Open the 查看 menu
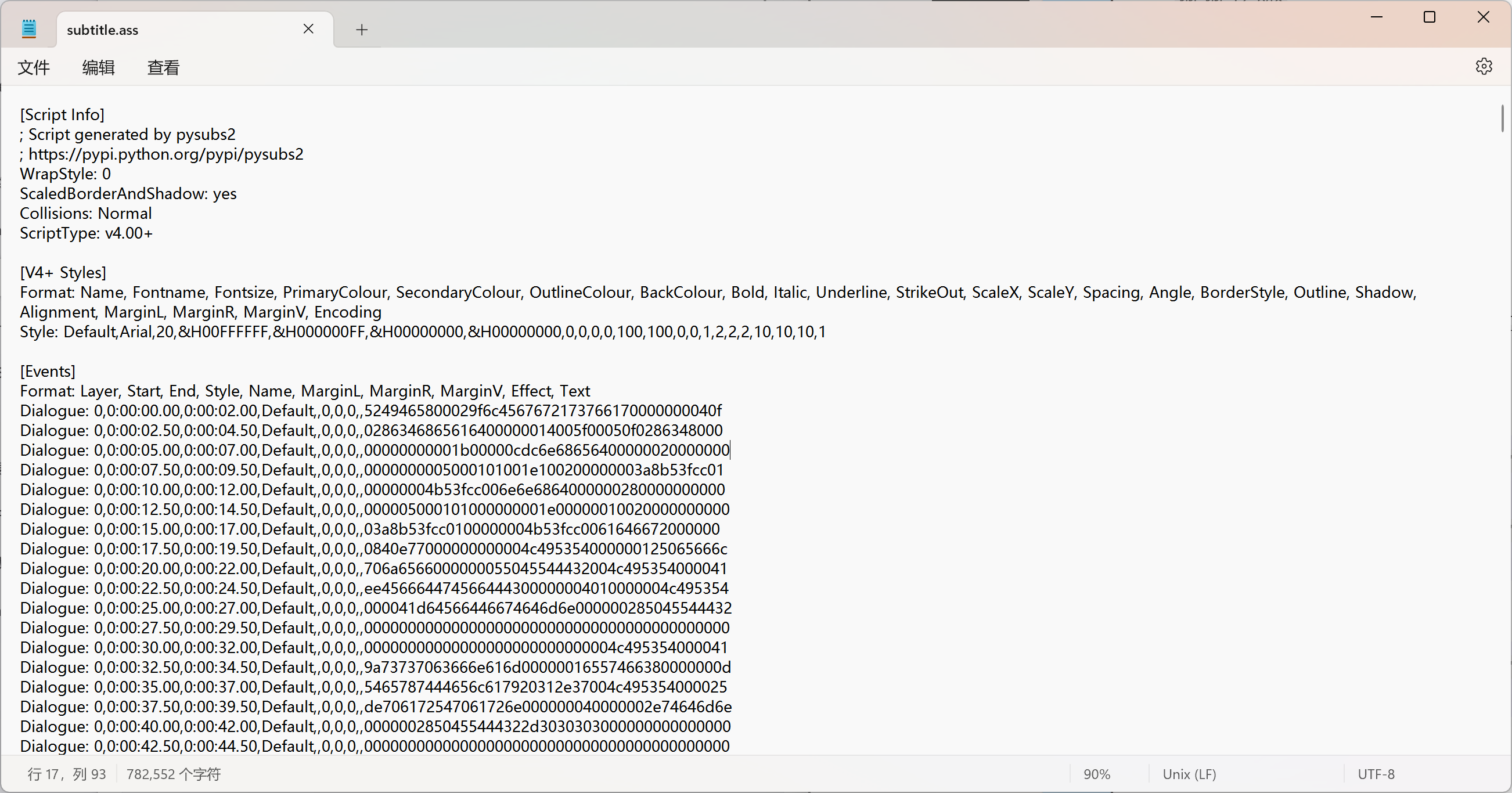Viewport: 1512px width, 793px height. click(x=163, y=67)
